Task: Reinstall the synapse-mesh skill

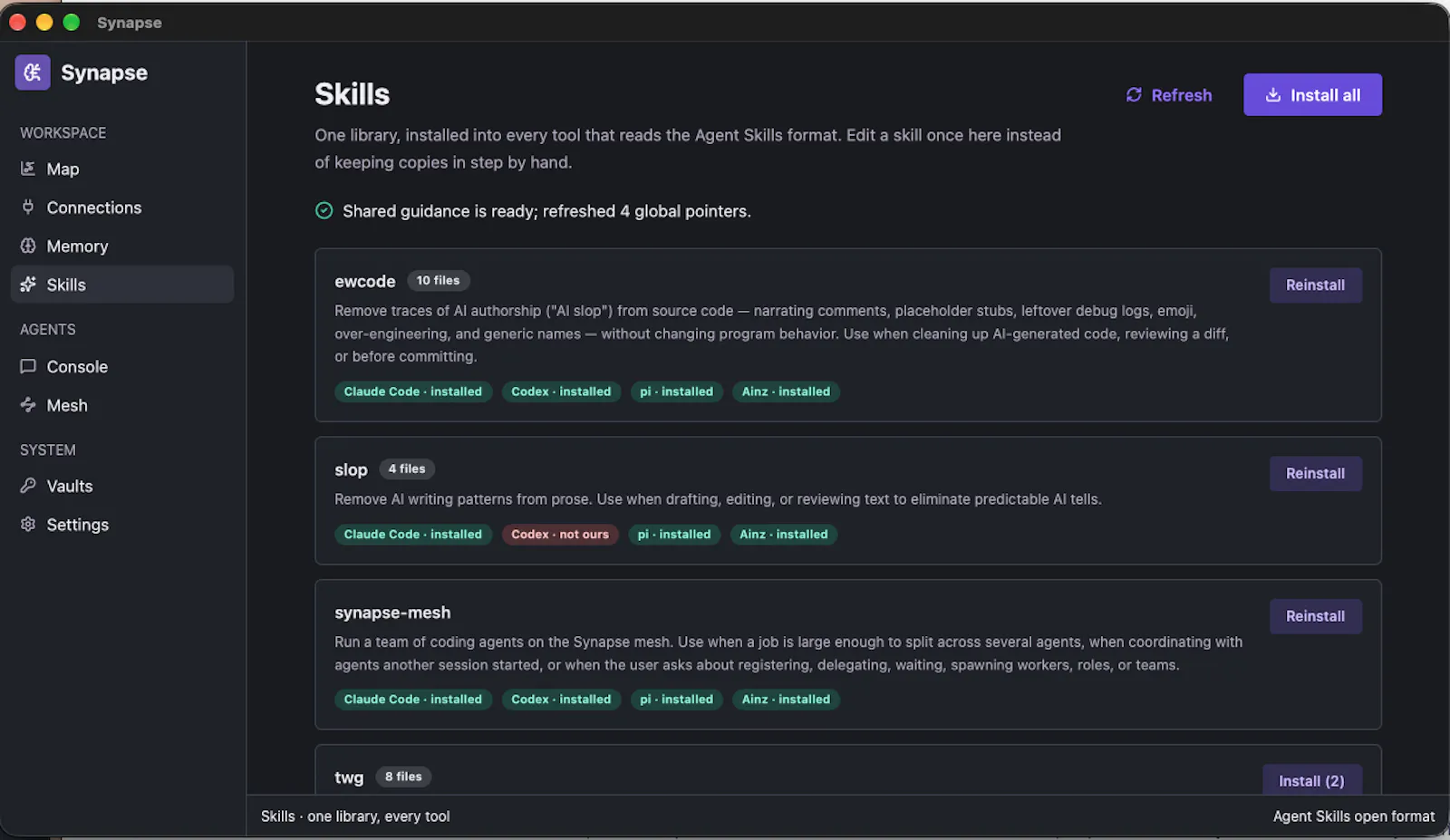Action: (1315, 616)
